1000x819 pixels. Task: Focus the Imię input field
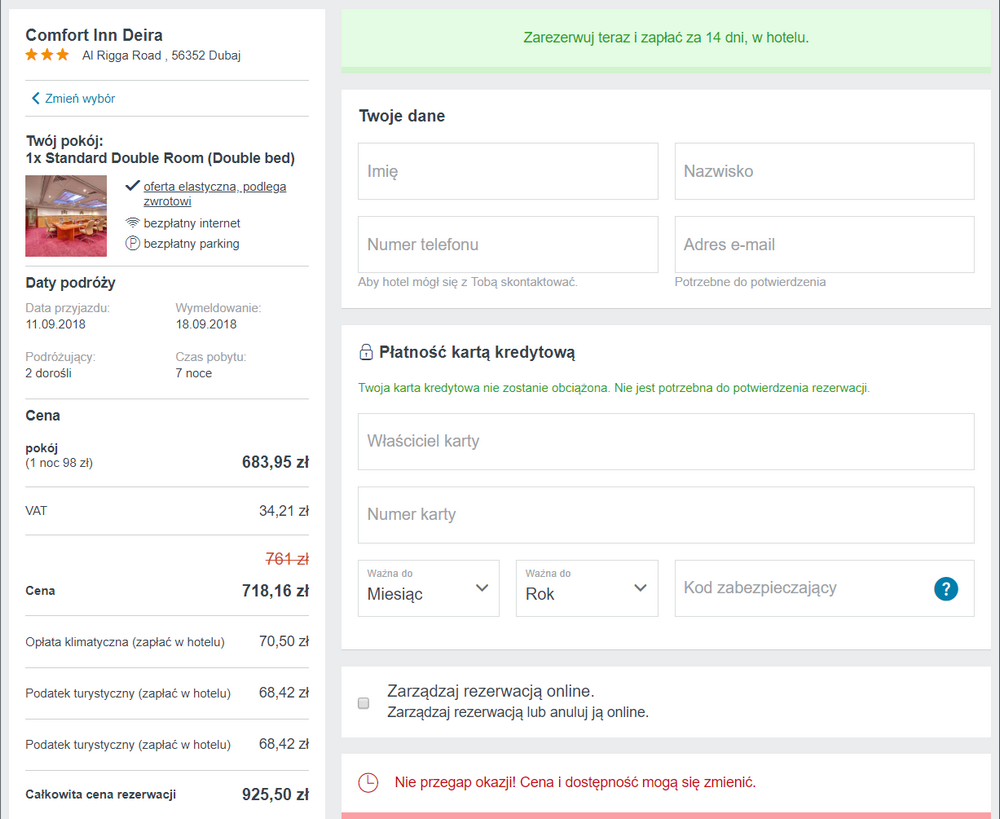coord(508,171)
